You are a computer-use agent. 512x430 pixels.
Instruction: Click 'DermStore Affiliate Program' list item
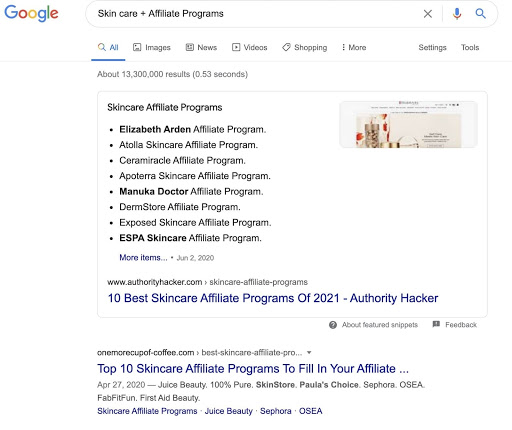pyautogui.click(x=180, y=207)
